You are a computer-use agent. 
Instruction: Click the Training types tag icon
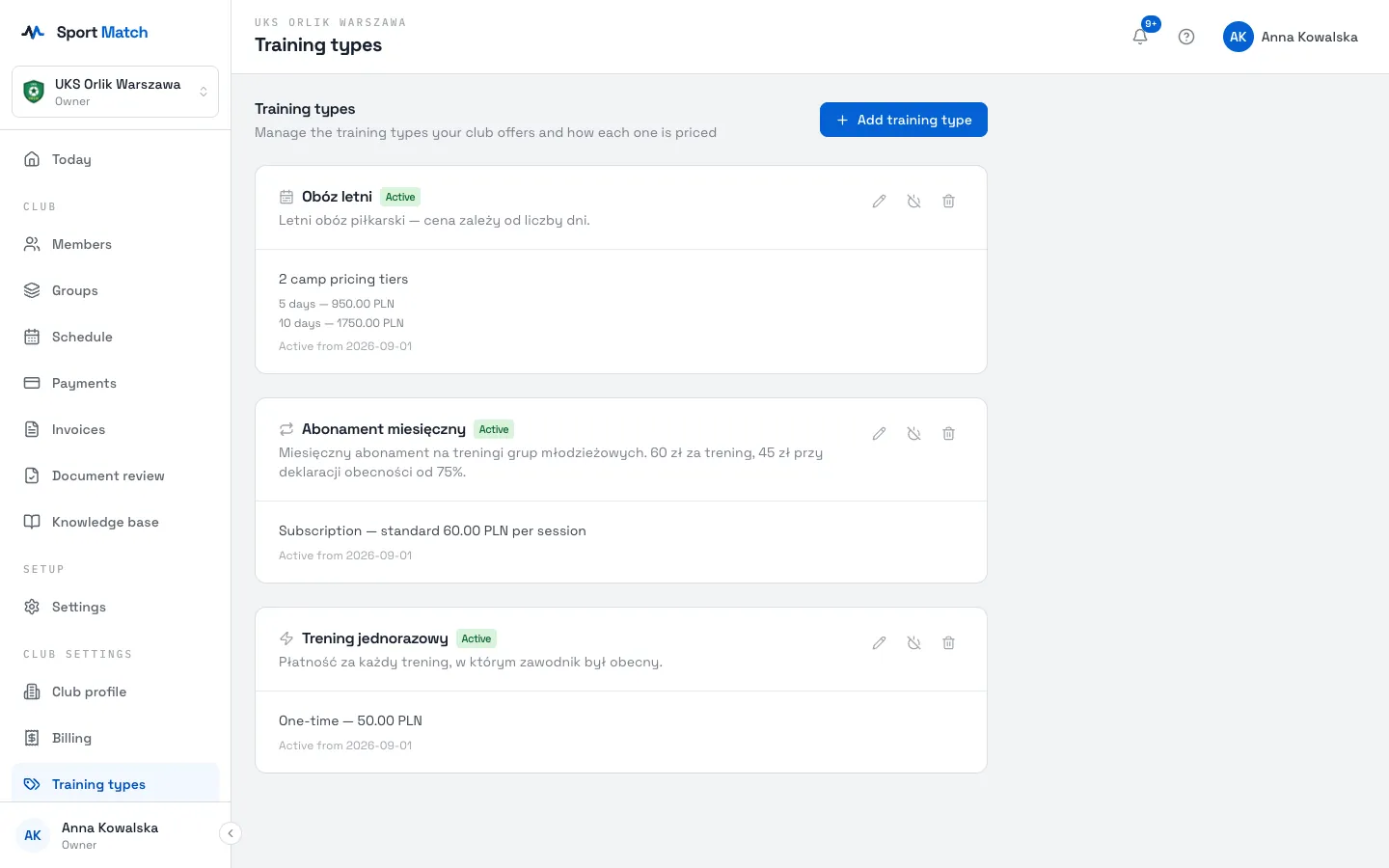32,784
